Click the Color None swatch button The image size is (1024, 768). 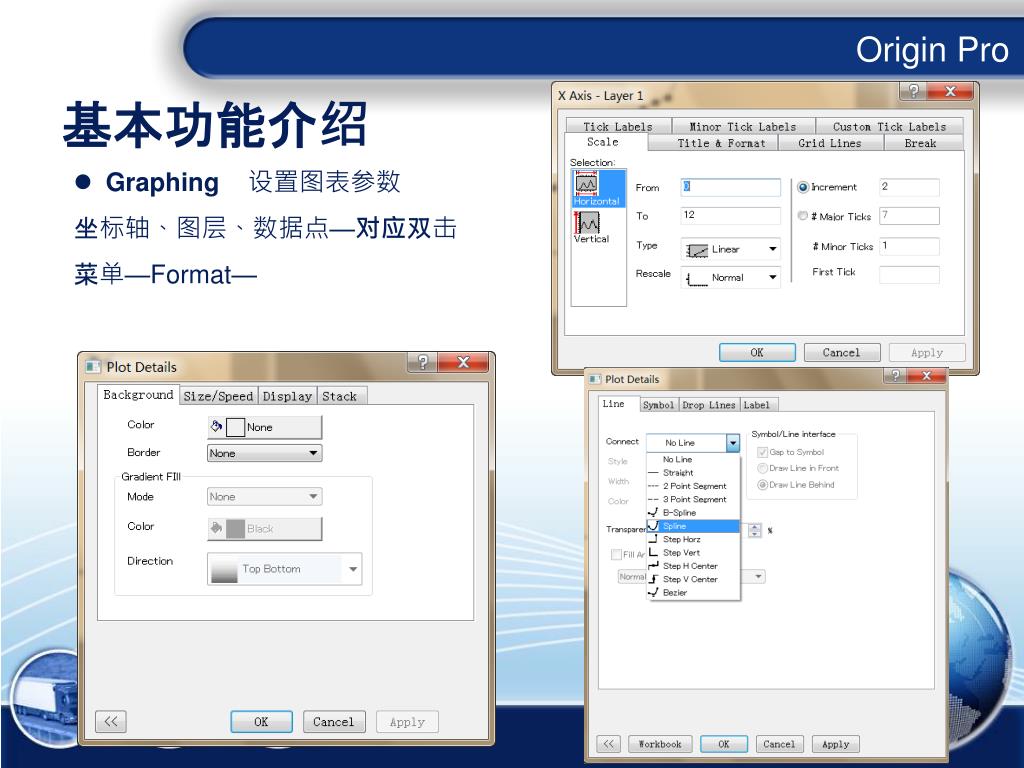coord(264,427)
